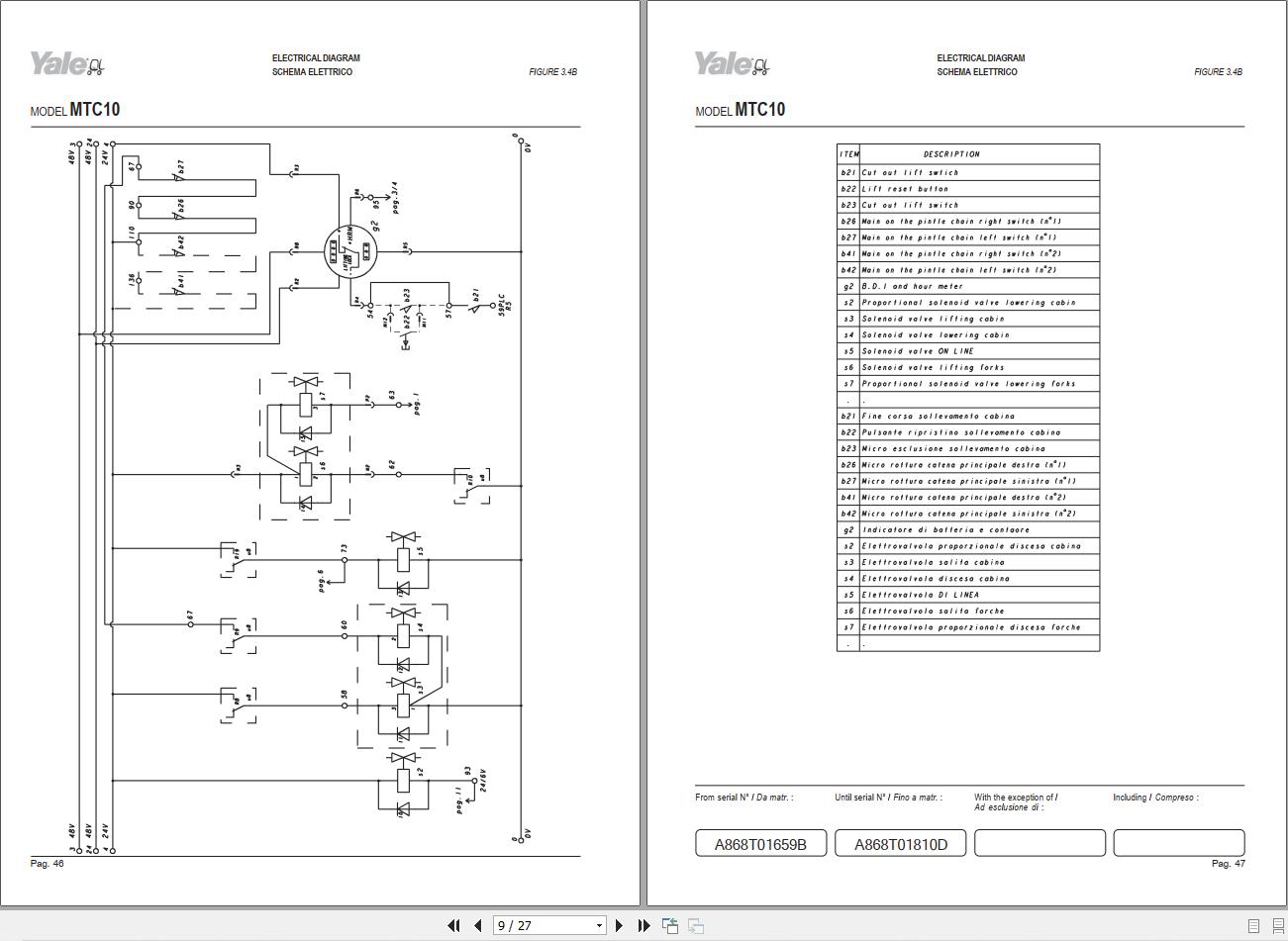Viewport: 1288px width, 941px height.
Task: Click 'Solenoid valve lowering cabin' row
Action: [x=968, y=334]
